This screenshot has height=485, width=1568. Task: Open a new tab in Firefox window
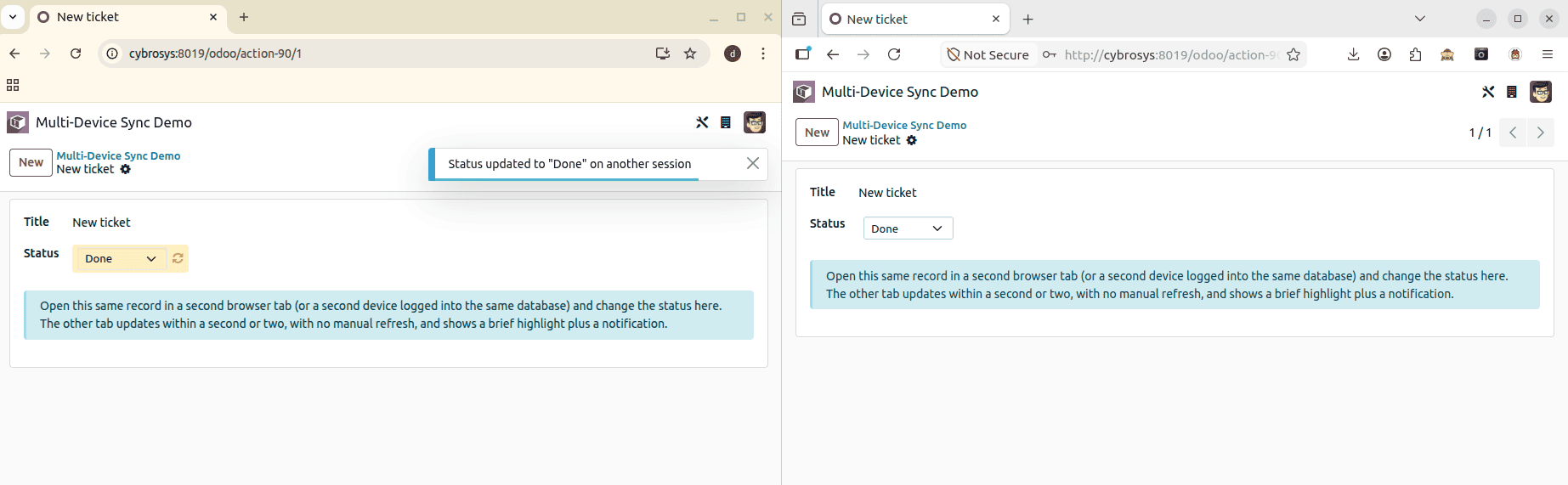[x=1028, y=19]
